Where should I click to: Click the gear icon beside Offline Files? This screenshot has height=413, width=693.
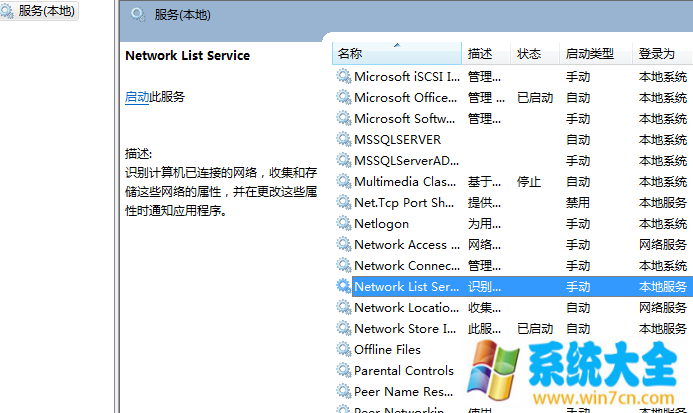coord(343,349)
